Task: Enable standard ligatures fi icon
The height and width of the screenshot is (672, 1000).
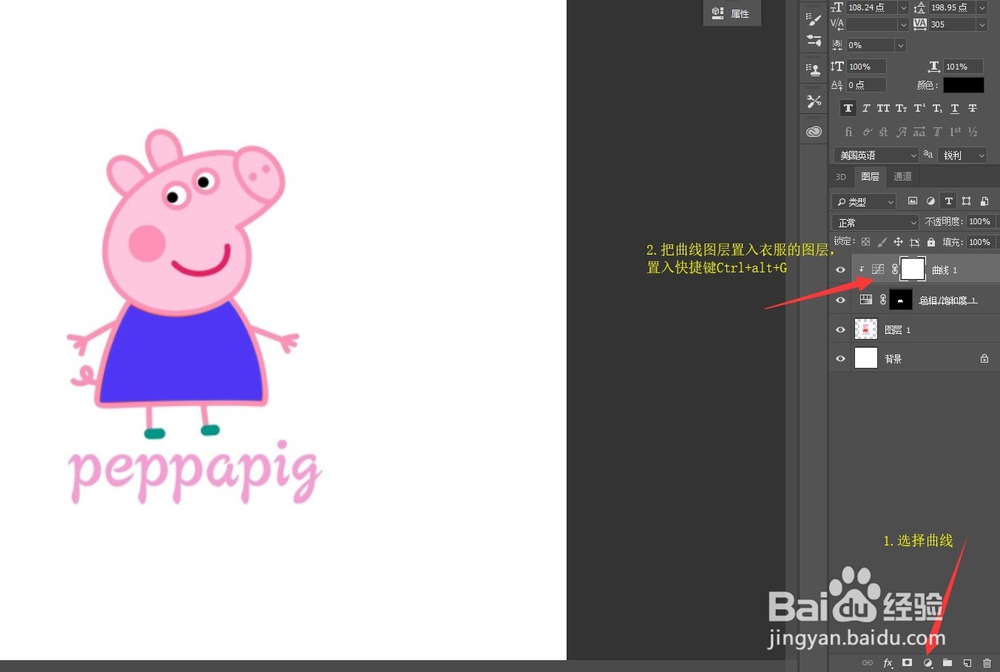Action: (848, 132)
